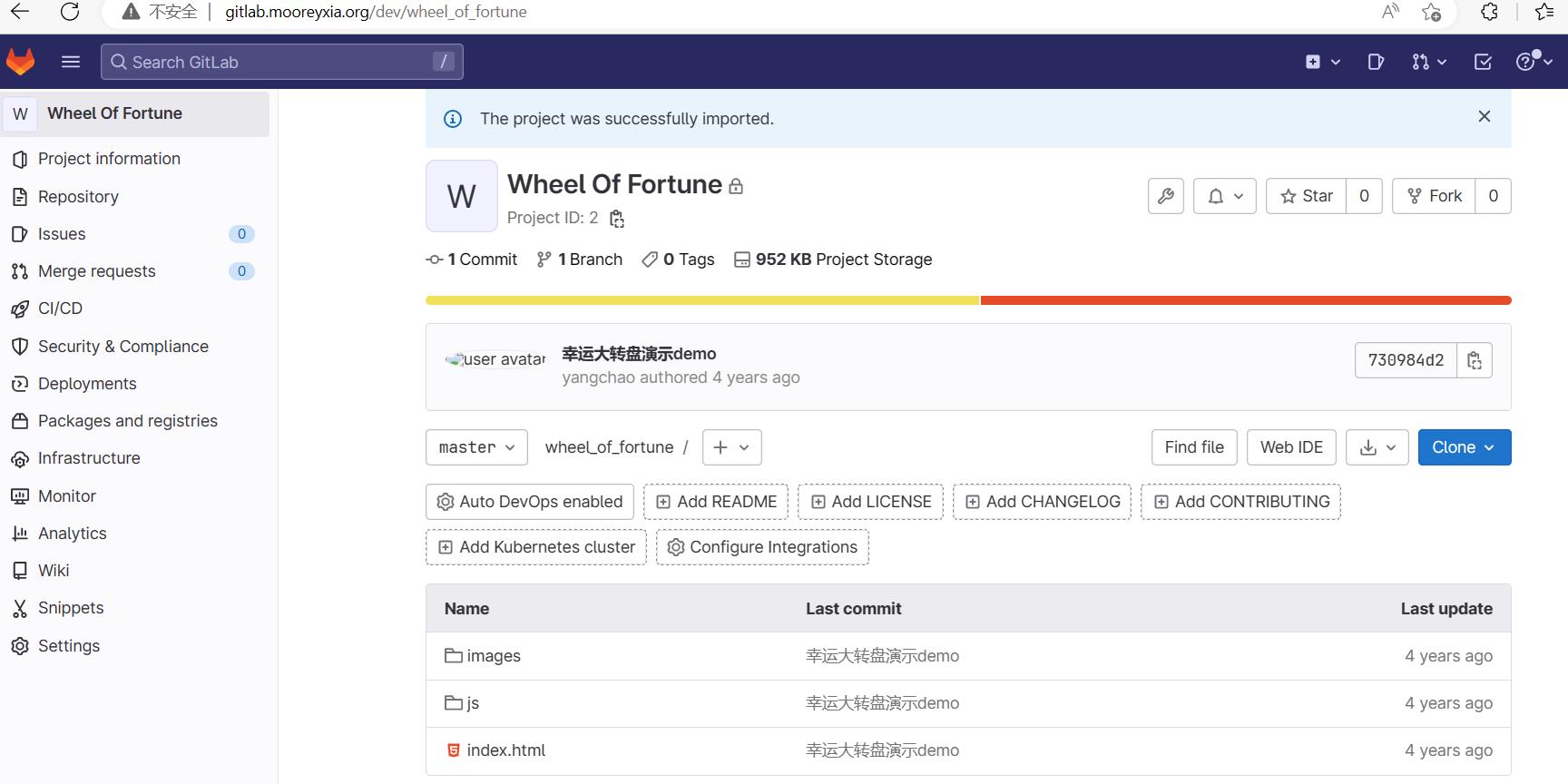Open the Web IDE
This screenshot has height=784, width=1568.
(x=1291, y=447)
